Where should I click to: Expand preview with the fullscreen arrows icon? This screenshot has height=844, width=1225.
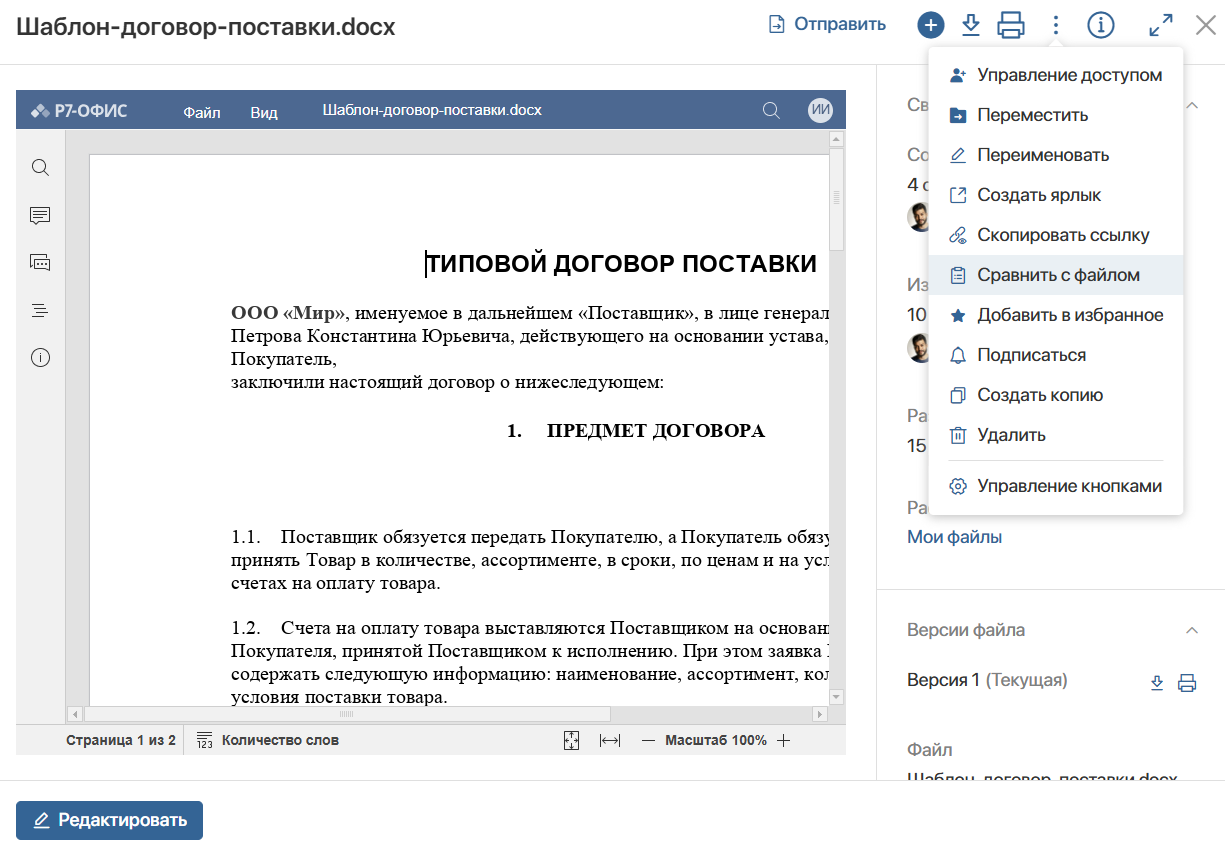click(x=1160, y=25)
